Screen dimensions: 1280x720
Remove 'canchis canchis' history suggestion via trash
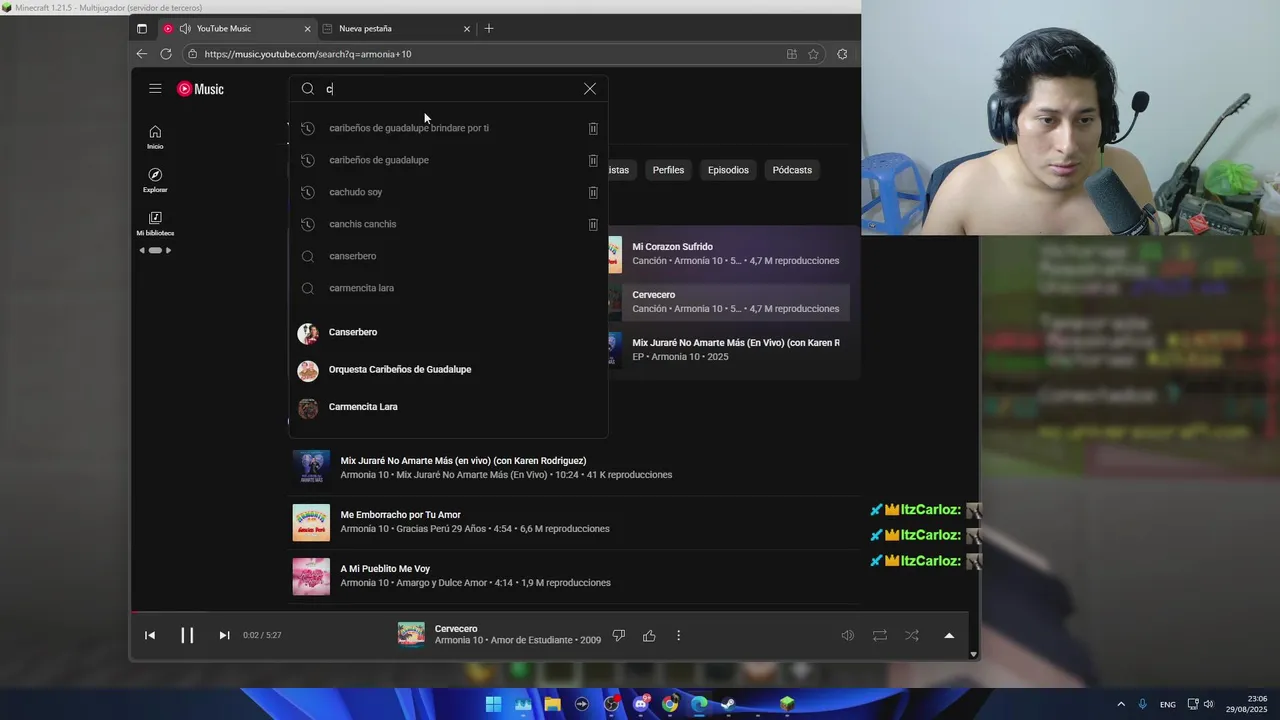click(x=593, y=224)
